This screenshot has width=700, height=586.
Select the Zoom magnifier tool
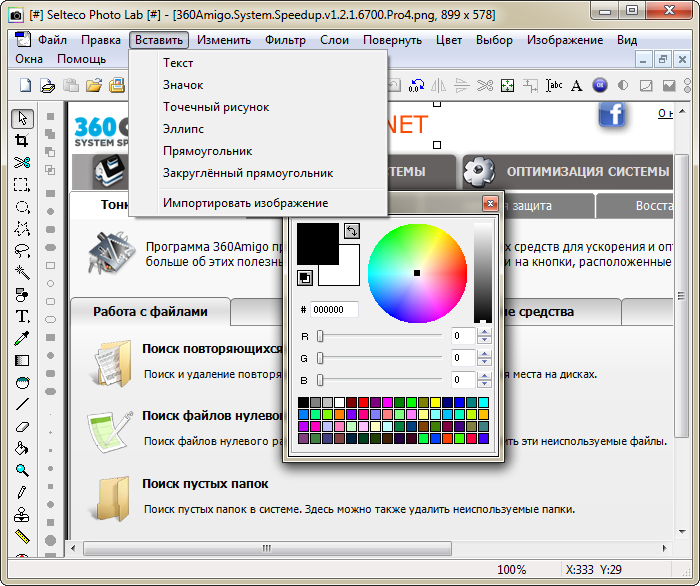[22, 470]
